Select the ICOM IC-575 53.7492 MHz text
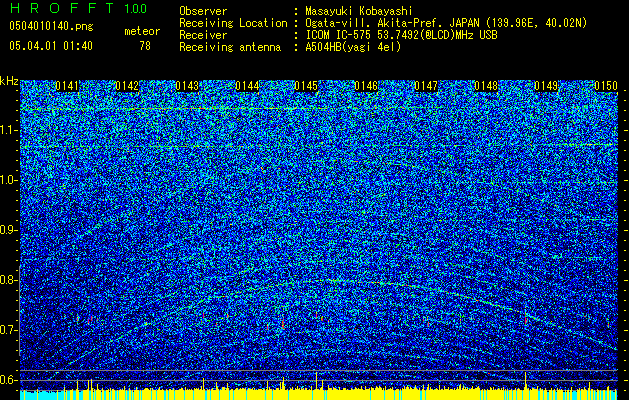Screen dimensions: 629x400 tap(401, 35)
